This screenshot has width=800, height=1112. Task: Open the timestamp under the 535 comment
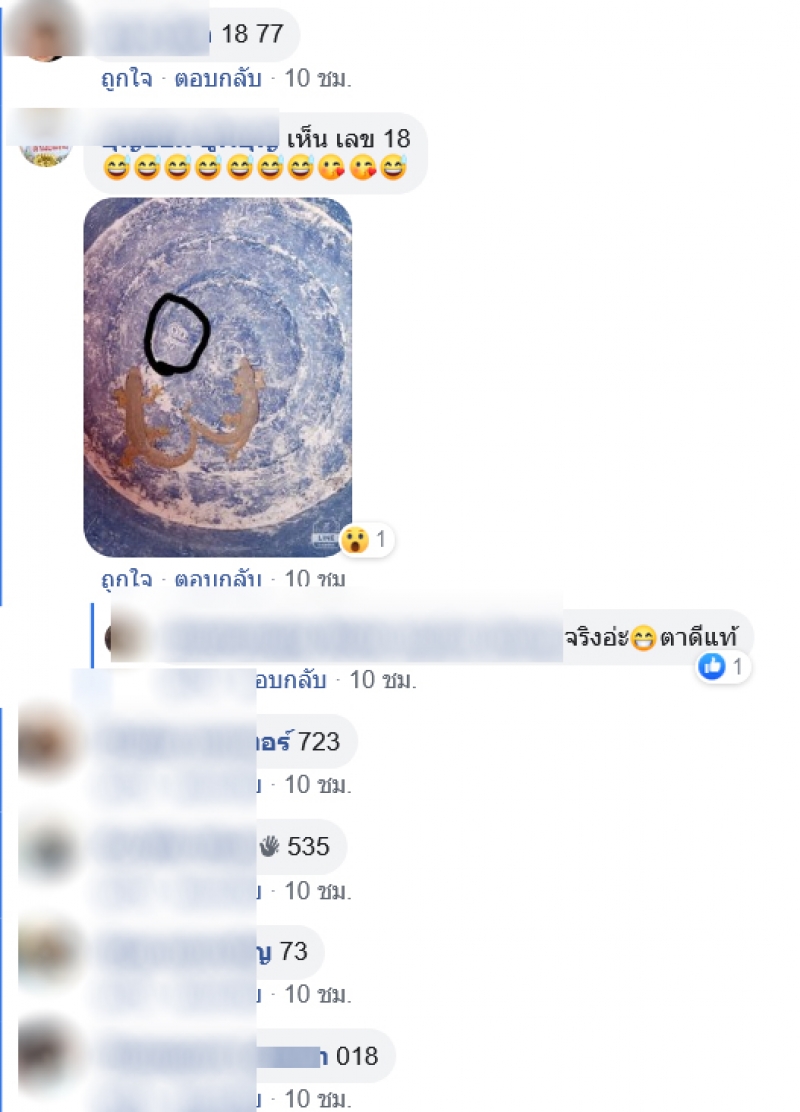[x=318, y=890]
